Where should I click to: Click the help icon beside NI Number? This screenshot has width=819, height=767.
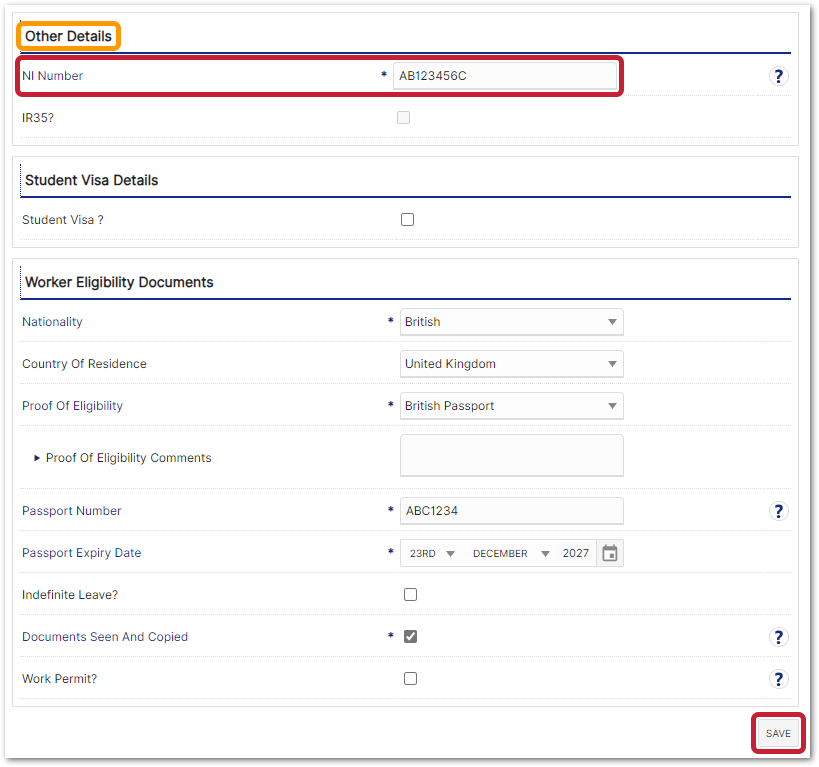pos(778,76)
